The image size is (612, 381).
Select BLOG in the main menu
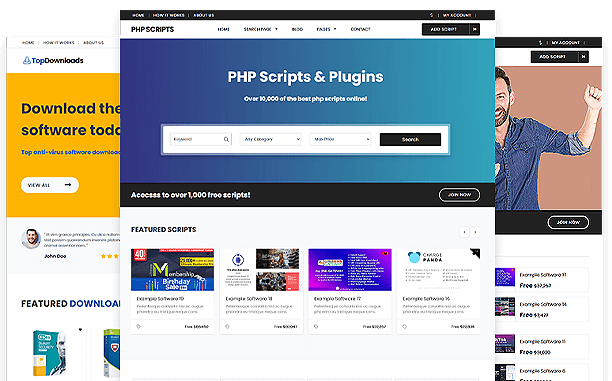(297, 29)
